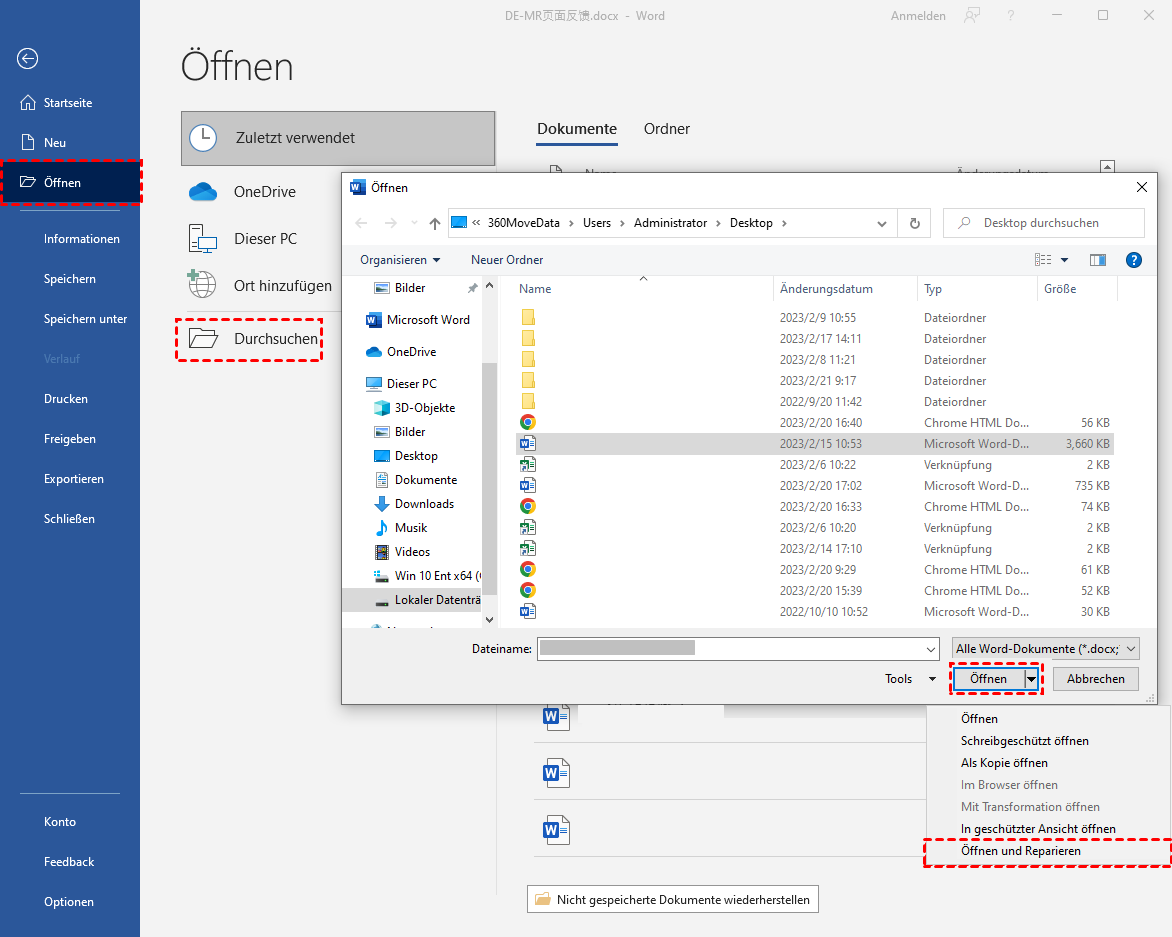
Task: Click the Öffnen button in dialog
Action: [x=988, y=678]
